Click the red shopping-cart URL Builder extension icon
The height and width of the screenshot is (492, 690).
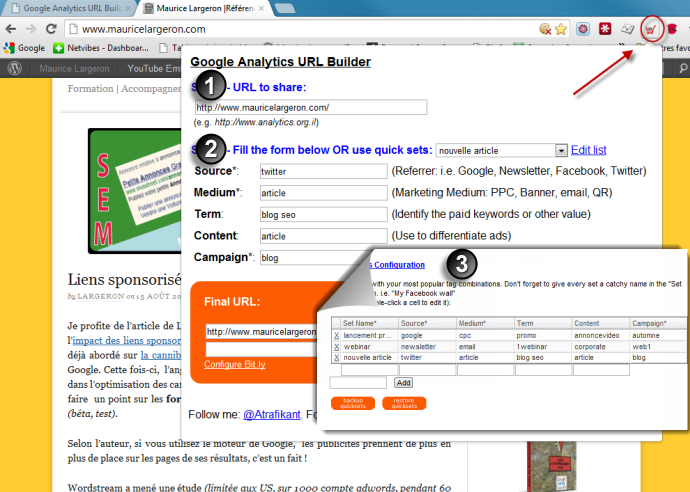click(650, 29)
